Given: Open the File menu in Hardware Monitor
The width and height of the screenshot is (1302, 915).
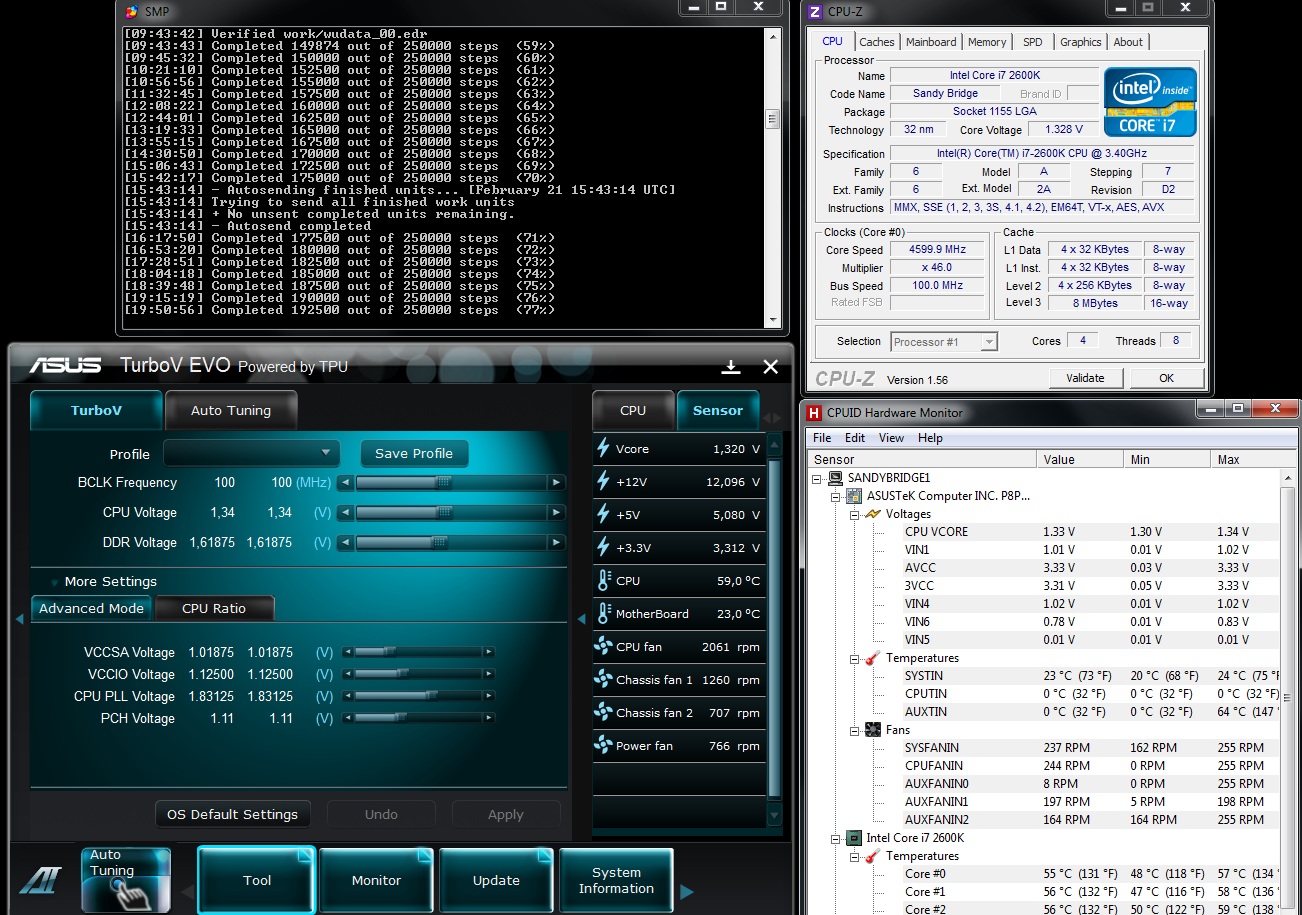Looking at the screenshot, I should click(822, 438).
